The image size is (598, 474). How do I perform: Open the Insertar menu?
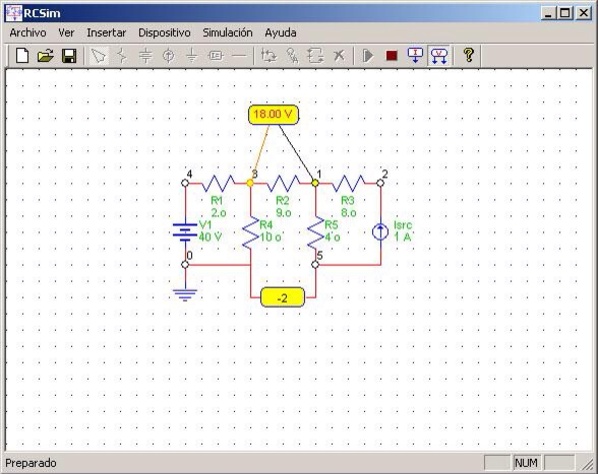(x=106, y=33)
